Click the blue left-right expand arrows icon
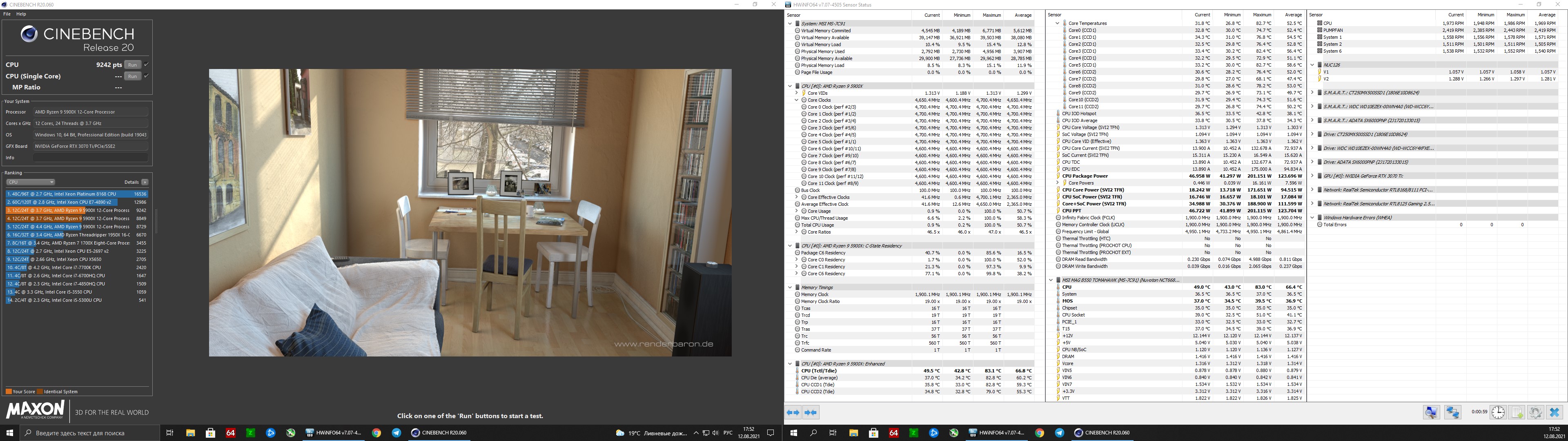The height and width of the screenshot is (441, 1568). tap(793, 412)
